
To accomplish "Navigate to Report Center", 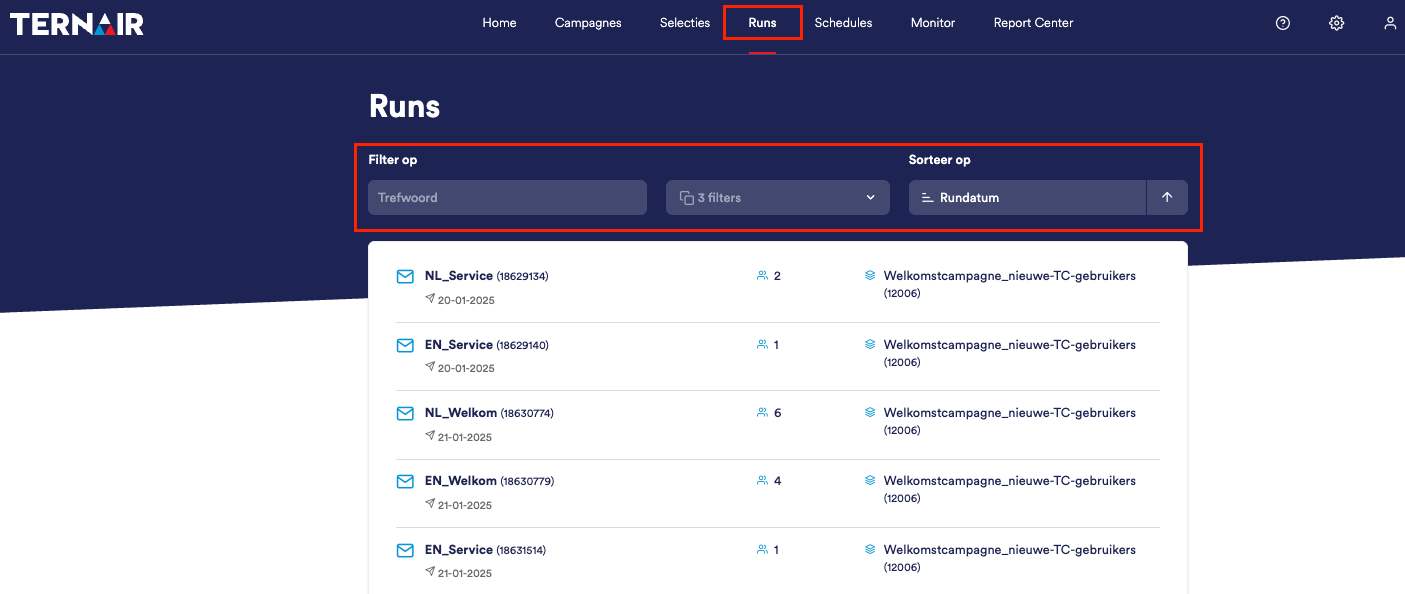I will 1033,23.
